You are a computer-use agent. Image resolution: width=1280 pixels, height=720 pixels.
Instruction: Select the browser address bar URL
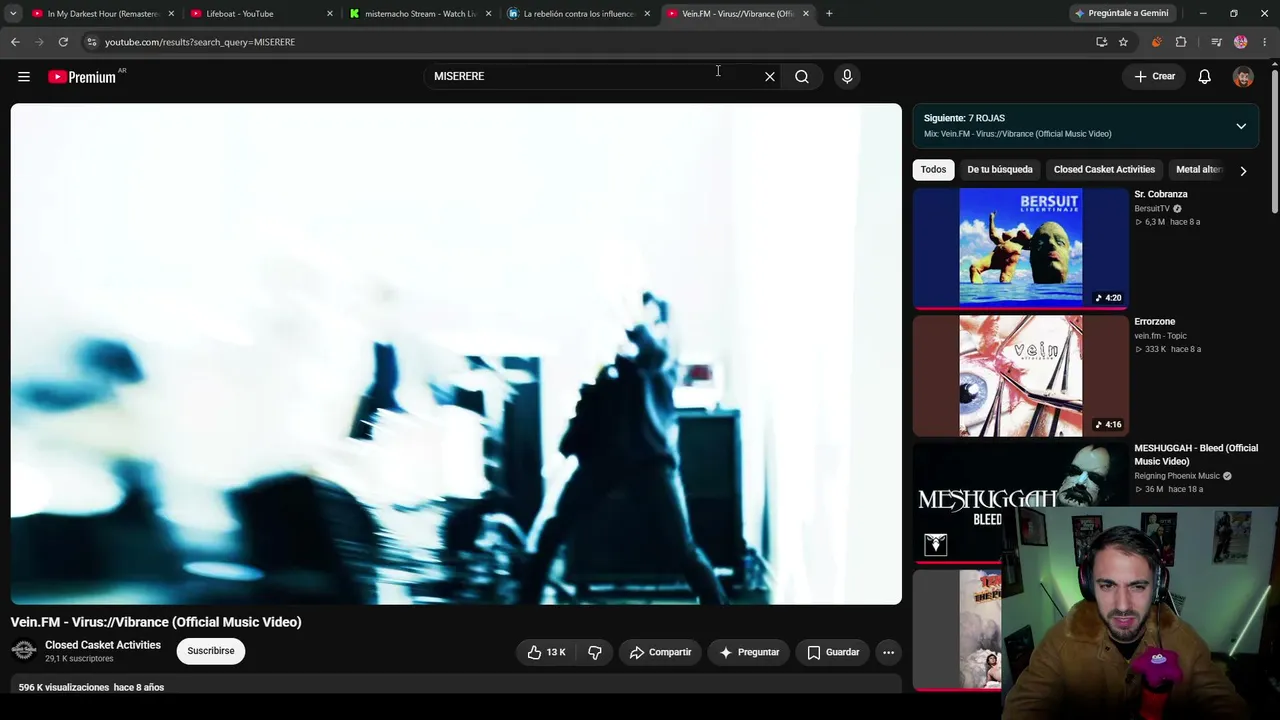[200, 42]
